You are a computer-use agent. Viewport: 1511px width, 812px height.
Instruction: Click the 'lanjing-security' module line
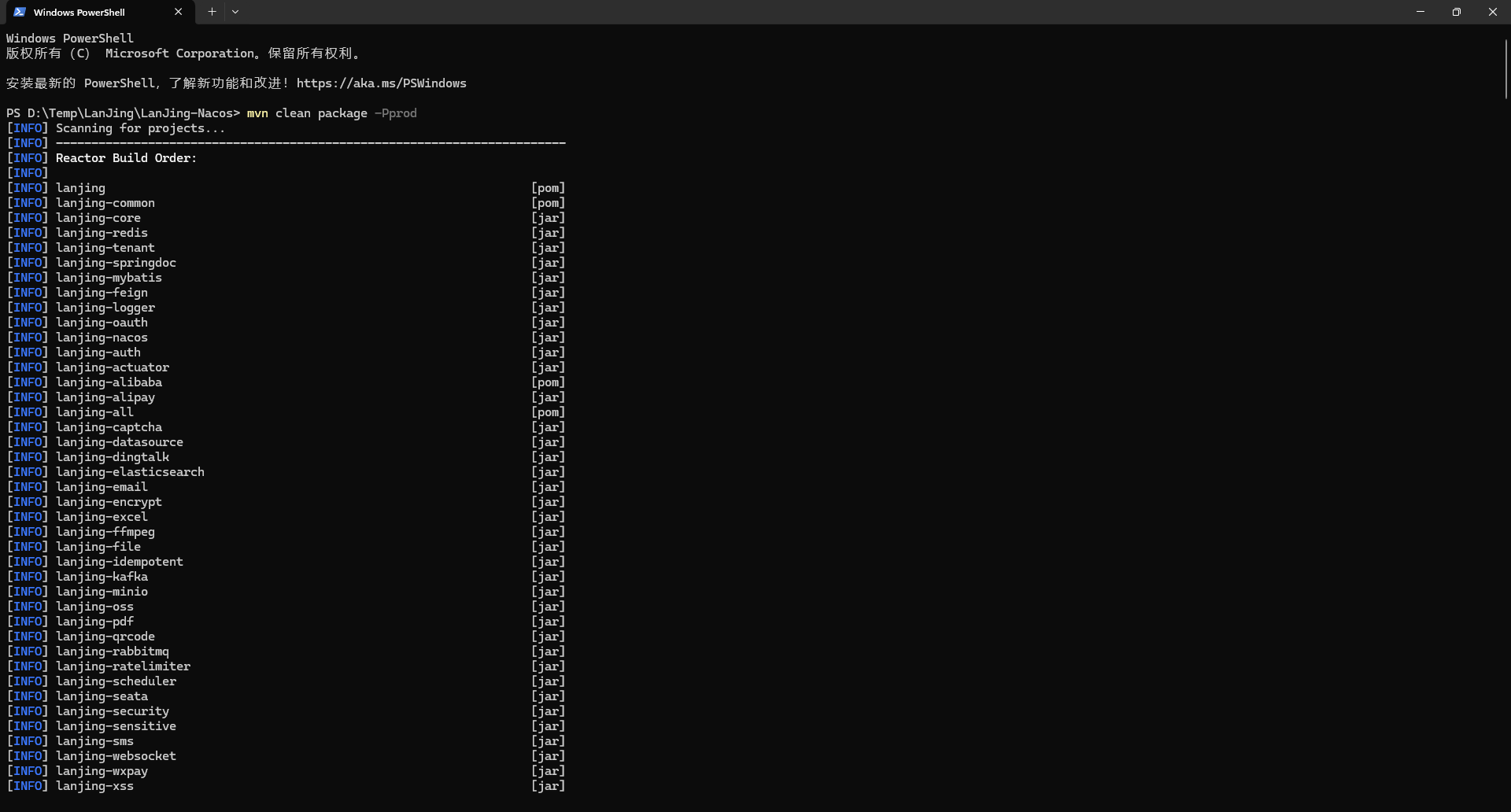pyautogui.click(x=113, y=711)
